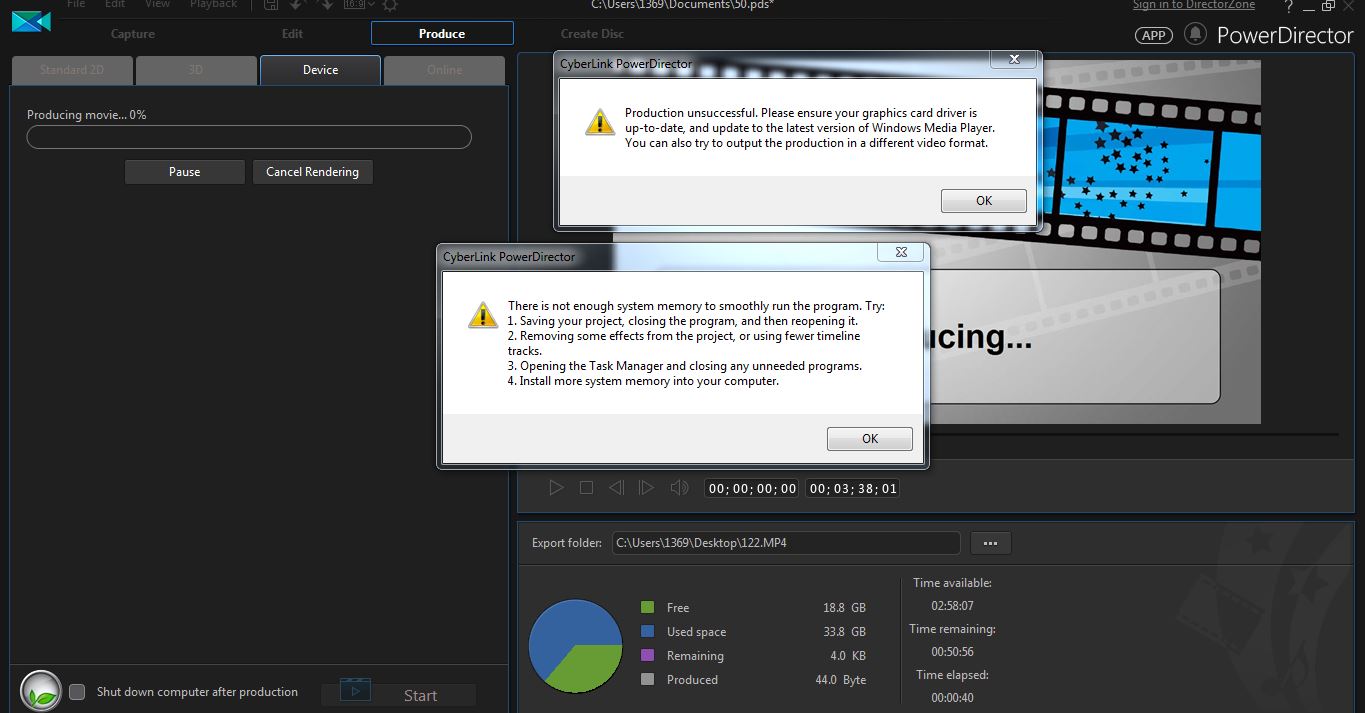
Task: Select the Device tab
Action: click(x=320, y=70)
